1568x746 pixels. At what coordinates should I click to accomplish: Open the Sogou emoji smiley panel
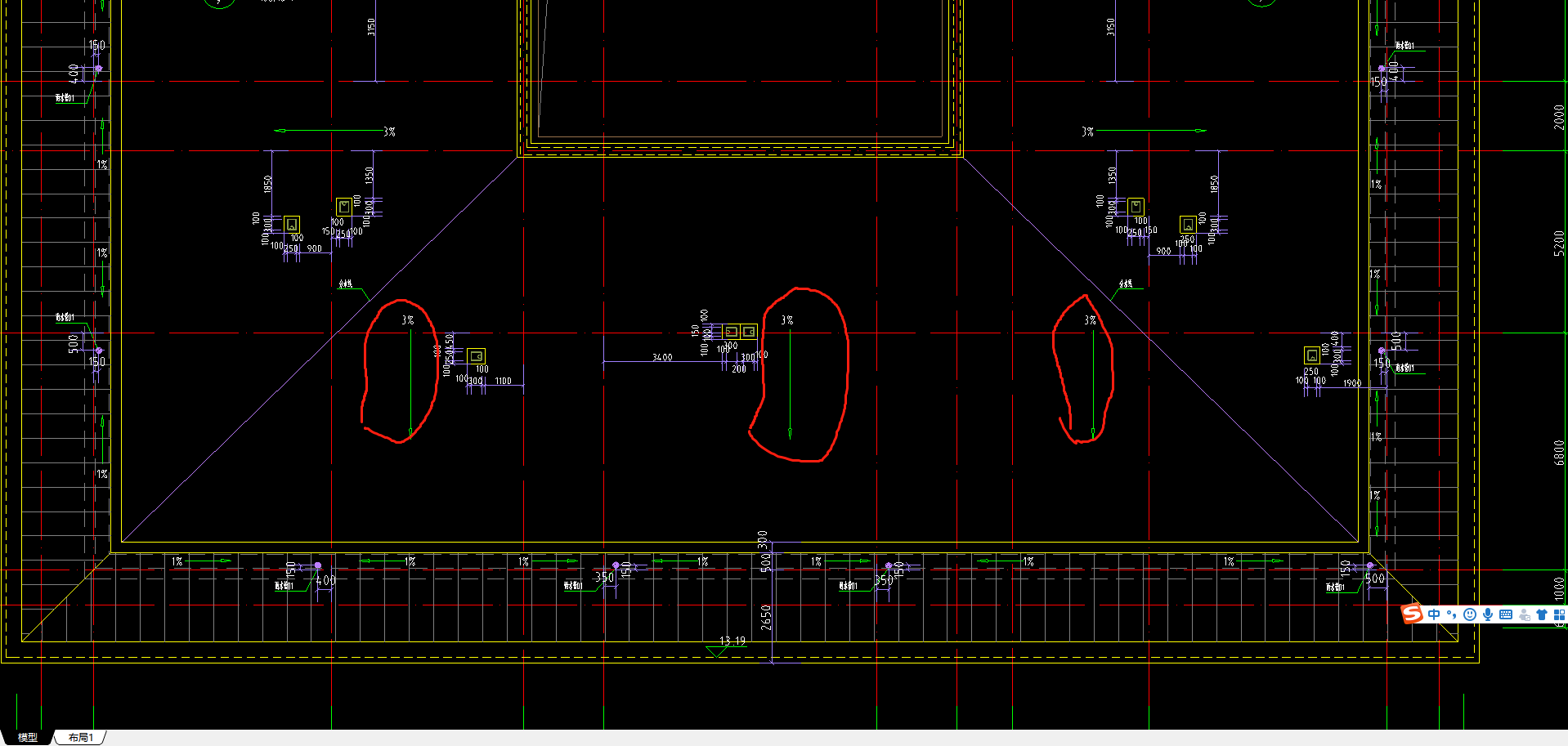coord(1470,614)
